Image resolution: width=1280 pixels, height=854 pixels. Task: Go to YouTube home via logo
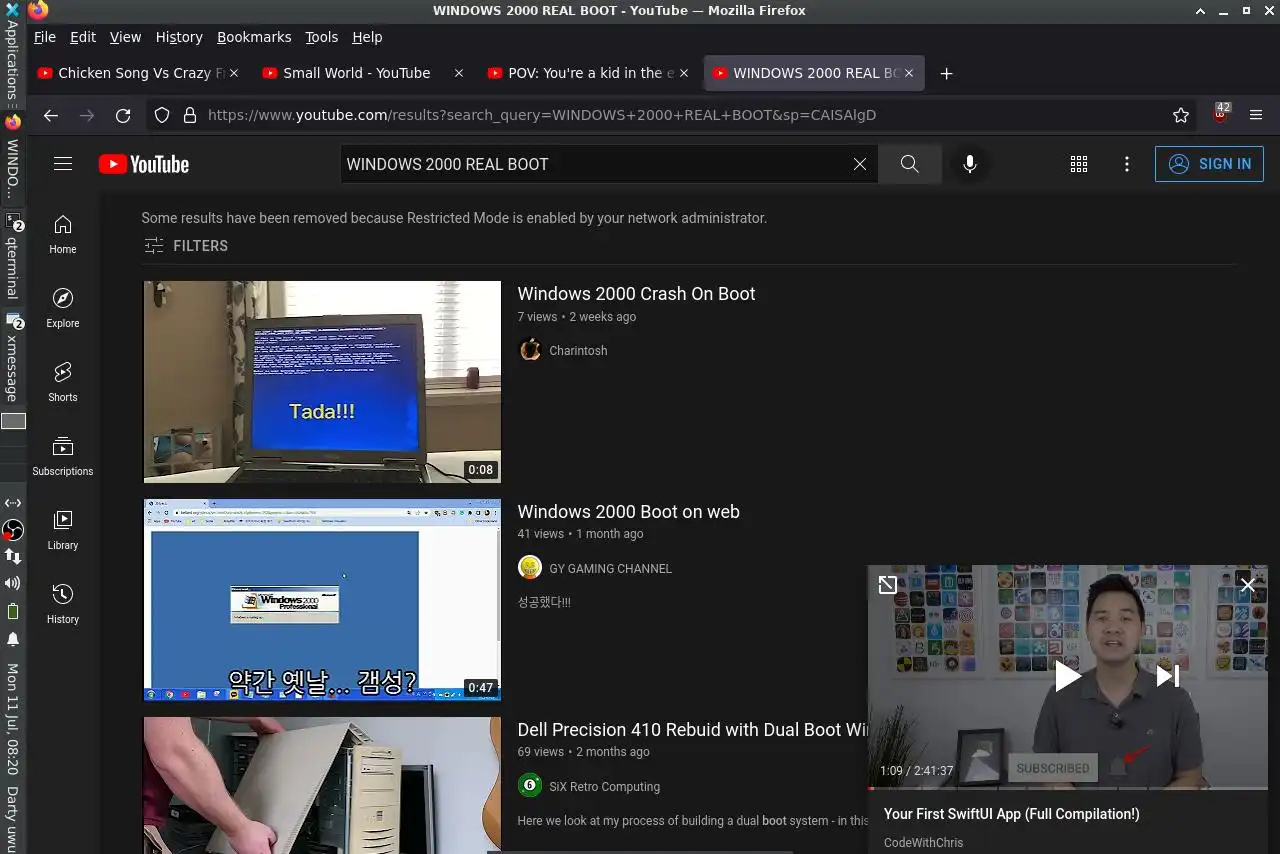144,164
